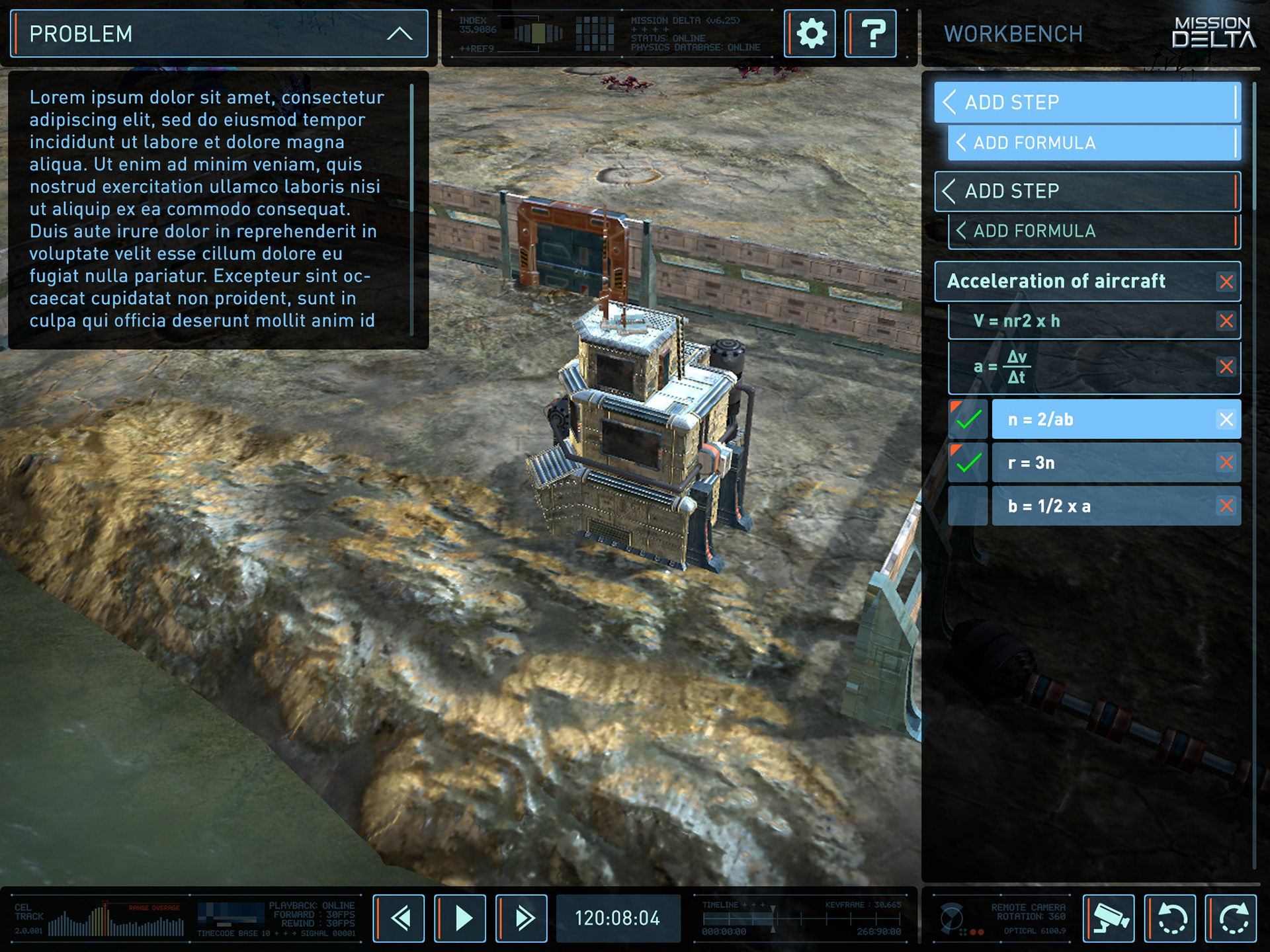Image resolution: width=1270 pixels, height=952 pixels.
Task: Click the timeline scrubber marker
Action: coord(773,918)
